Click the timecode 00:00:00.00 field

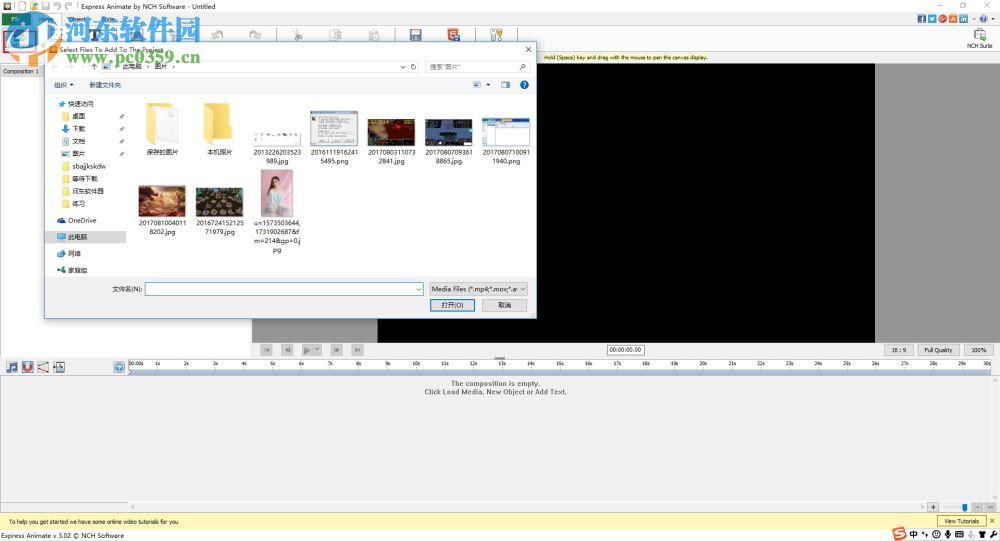pyautogui.click(x=625, y=350)
